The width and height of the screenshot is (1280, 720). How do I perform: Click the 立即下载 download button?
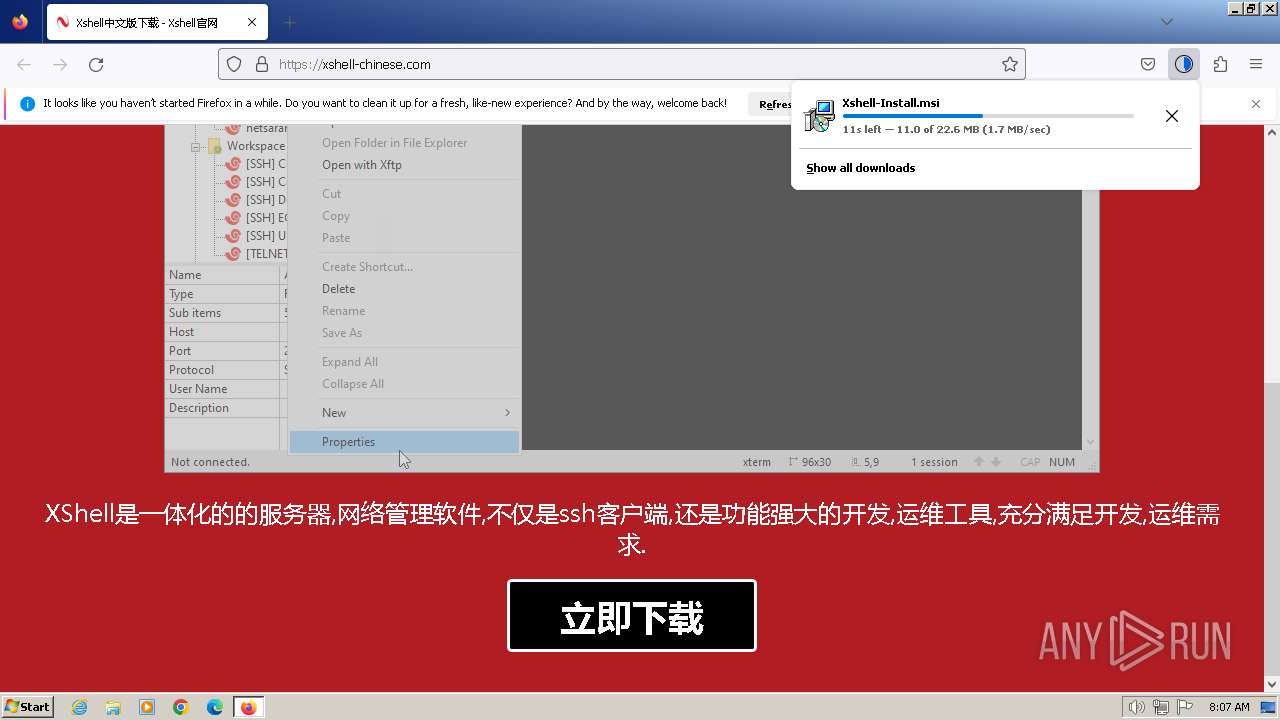click(632, 616)
